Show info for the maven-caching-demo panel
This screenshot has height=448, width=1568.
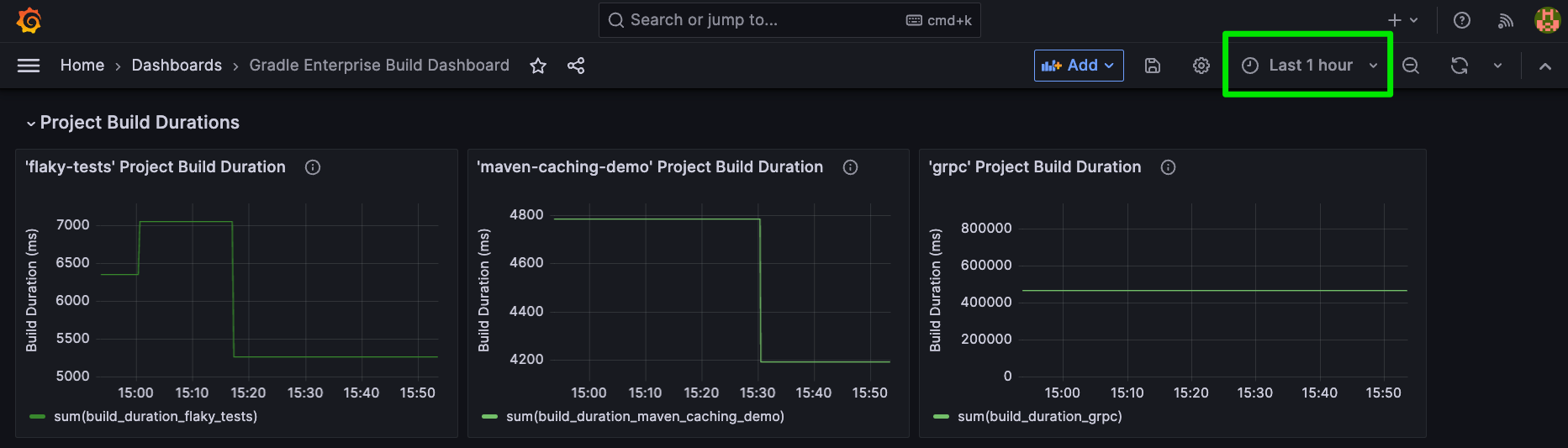pos(850,167)
